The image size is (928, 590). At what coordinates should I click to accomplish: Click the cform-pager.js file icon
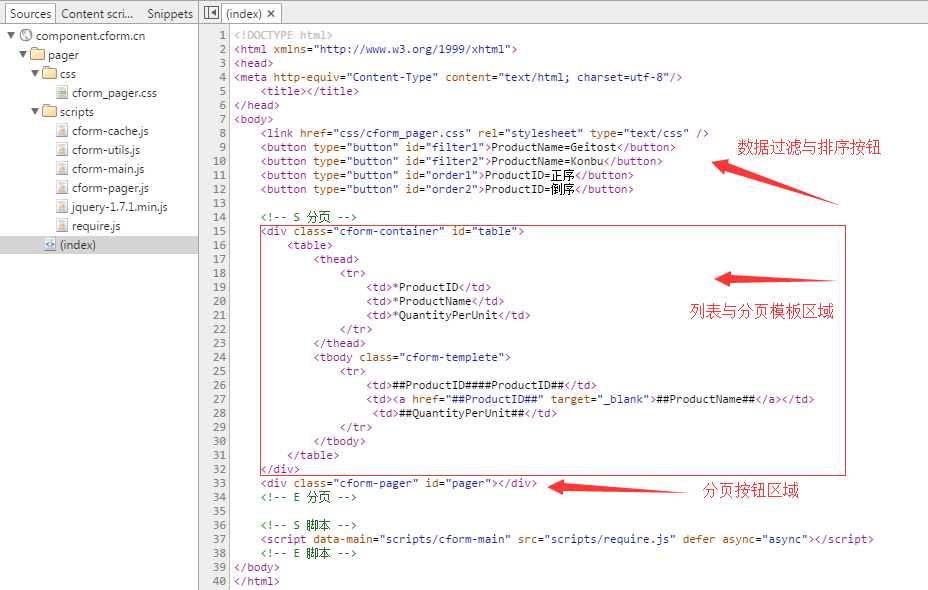pos(62,188)
